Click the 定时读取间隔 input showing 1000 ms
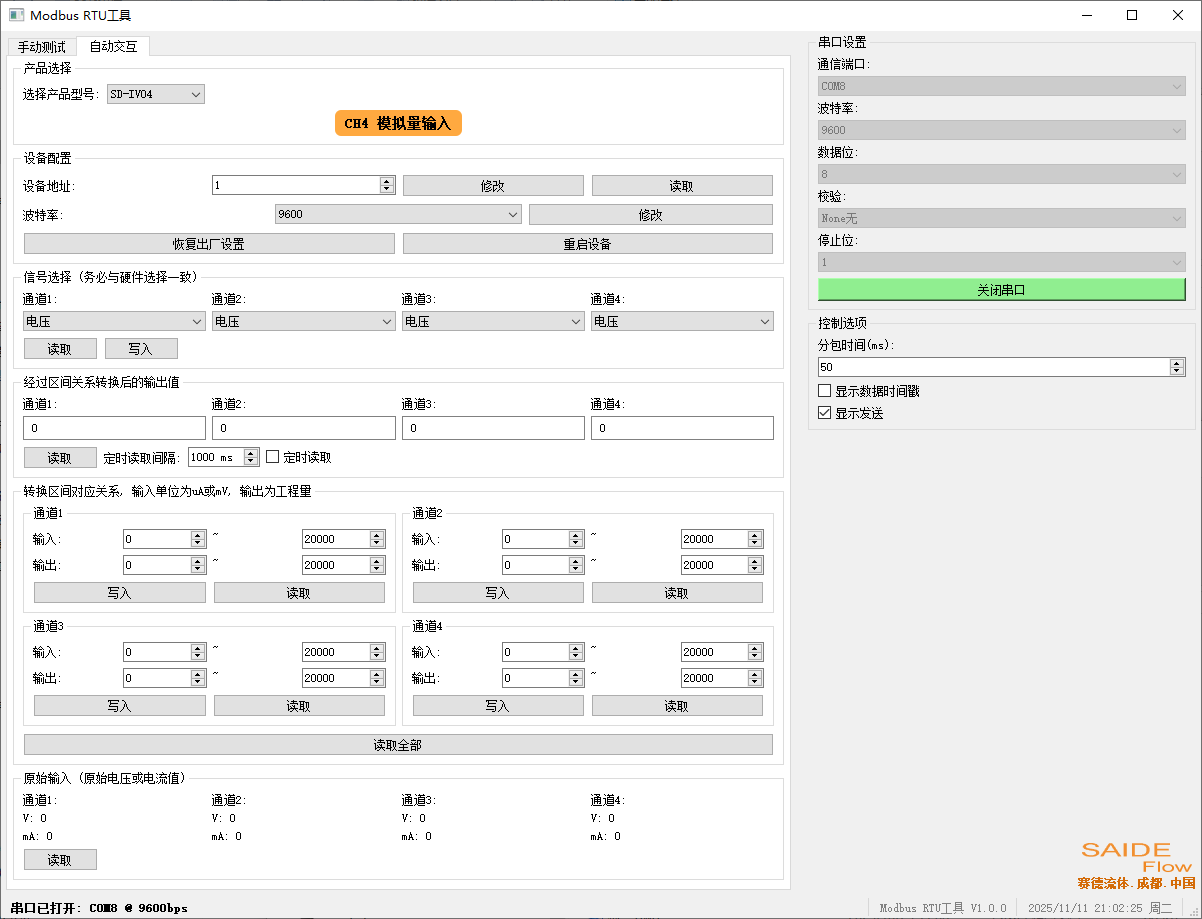The image size is (1202, 919). [216, 456]
